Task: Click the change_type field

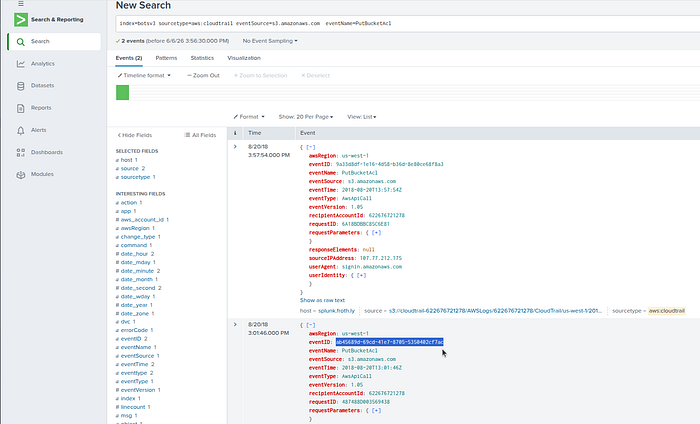Action: coord(138,237)
